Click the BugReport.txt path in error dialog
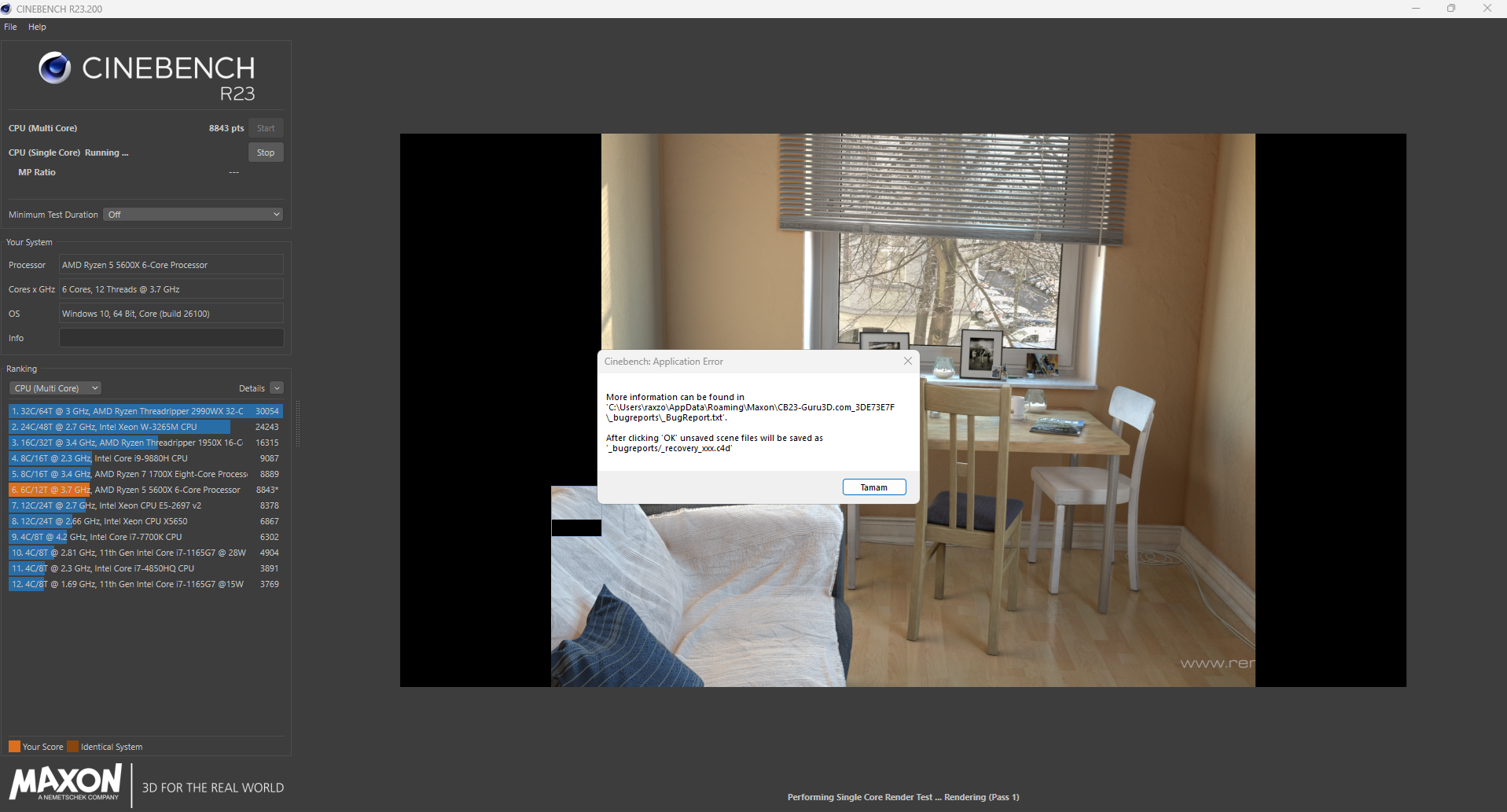The height and width of the screenshot is (812, 1507). [x=750, y=407]
